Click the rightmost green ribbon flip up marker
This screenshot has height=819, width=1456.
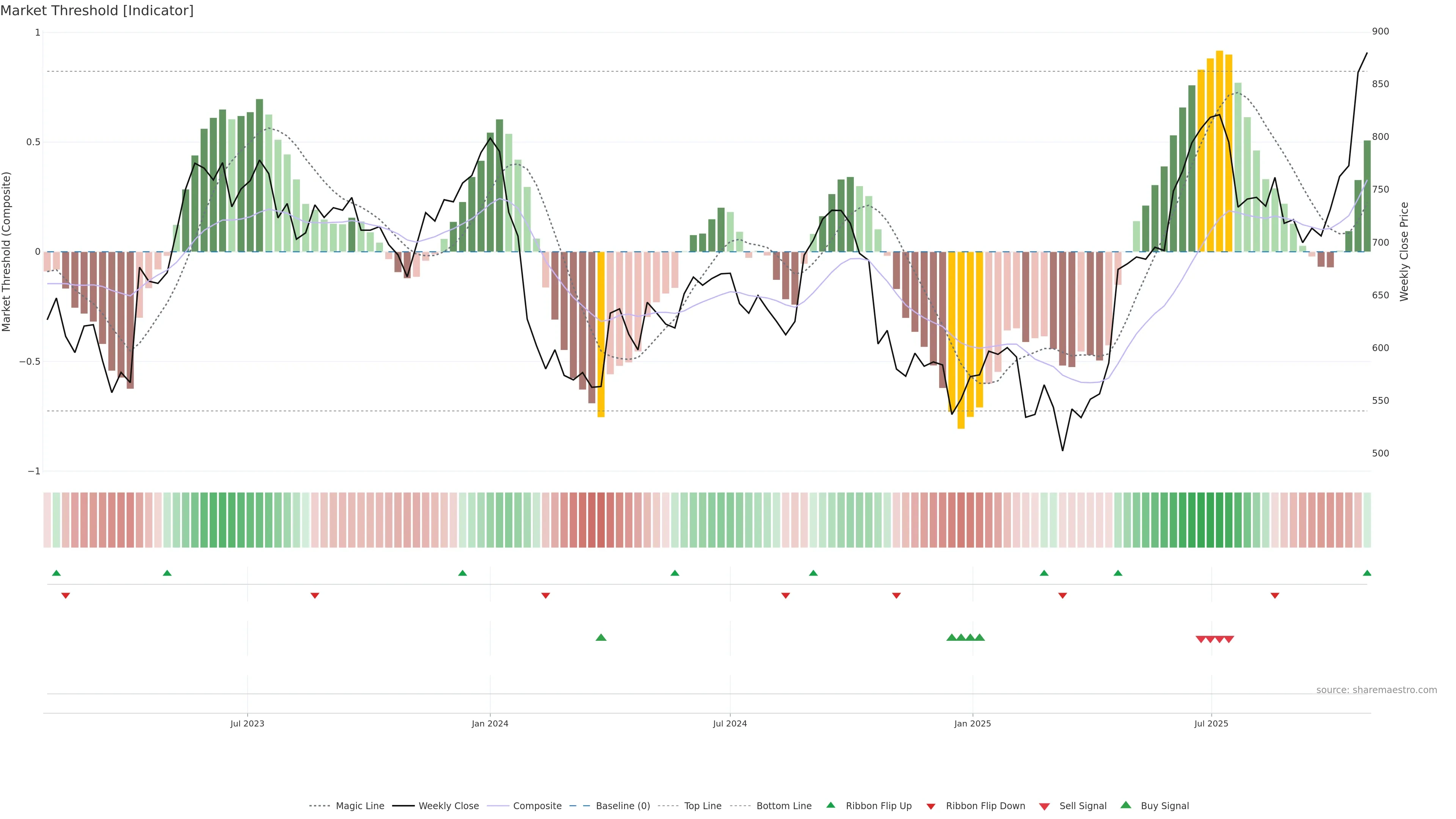[1367, 573]
